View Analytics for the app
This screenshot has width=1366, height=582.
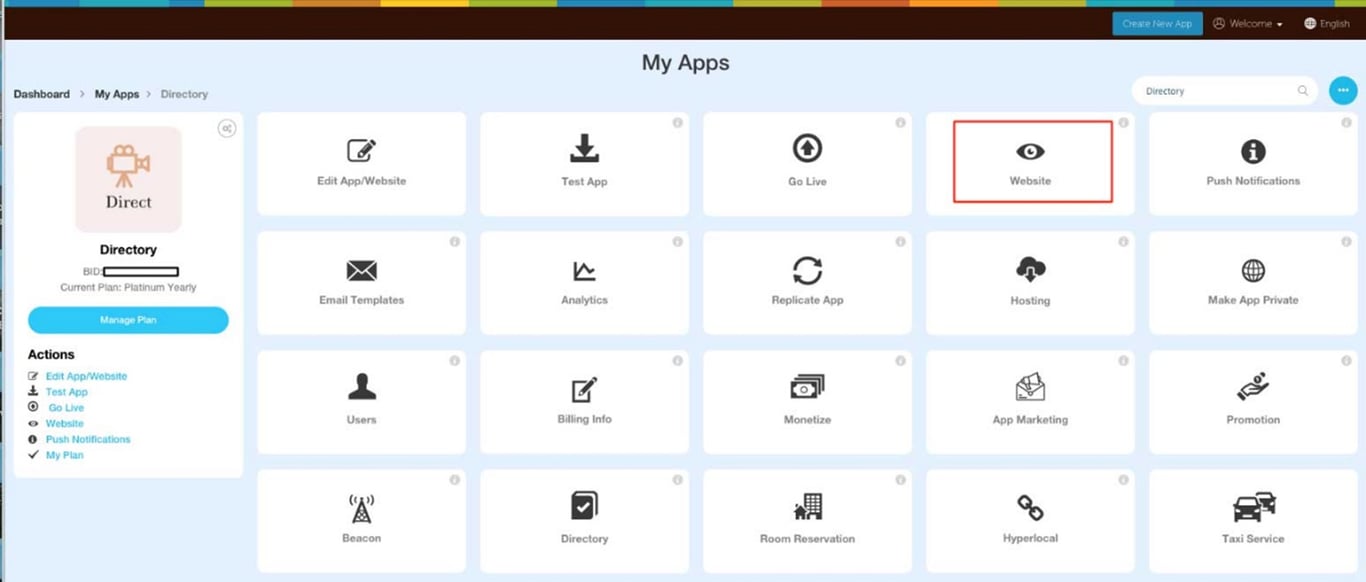(x=584, y=281)
